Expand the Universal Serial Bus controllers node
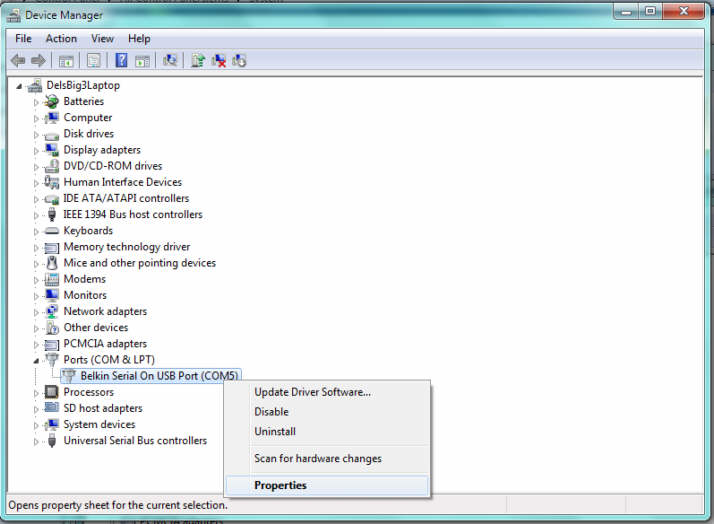Viewport: 714px width, 524px height. tap(36, 442)
